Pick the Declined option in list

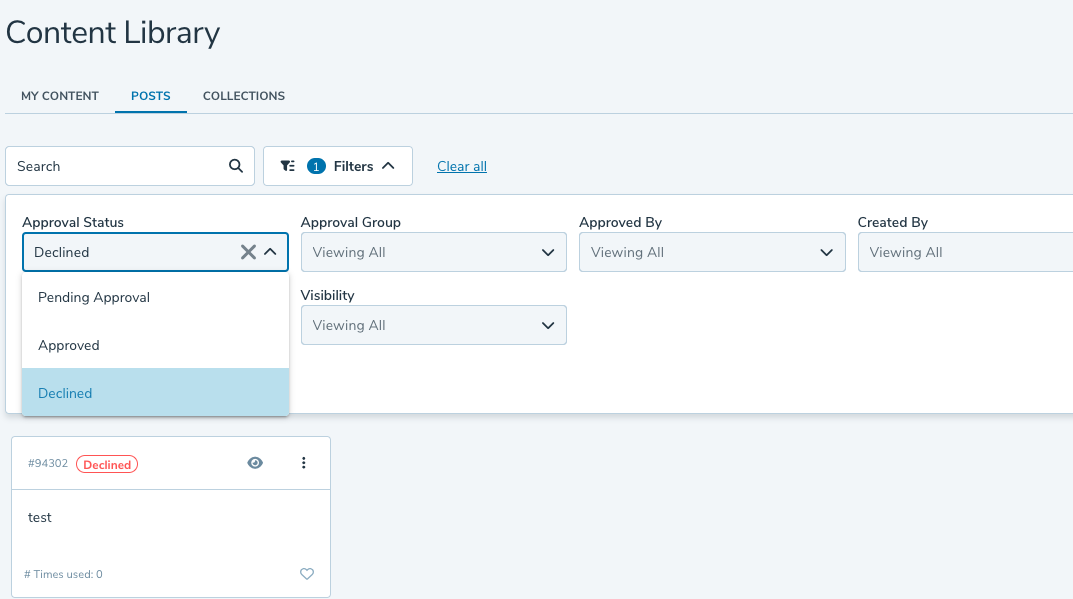[65, 393]
